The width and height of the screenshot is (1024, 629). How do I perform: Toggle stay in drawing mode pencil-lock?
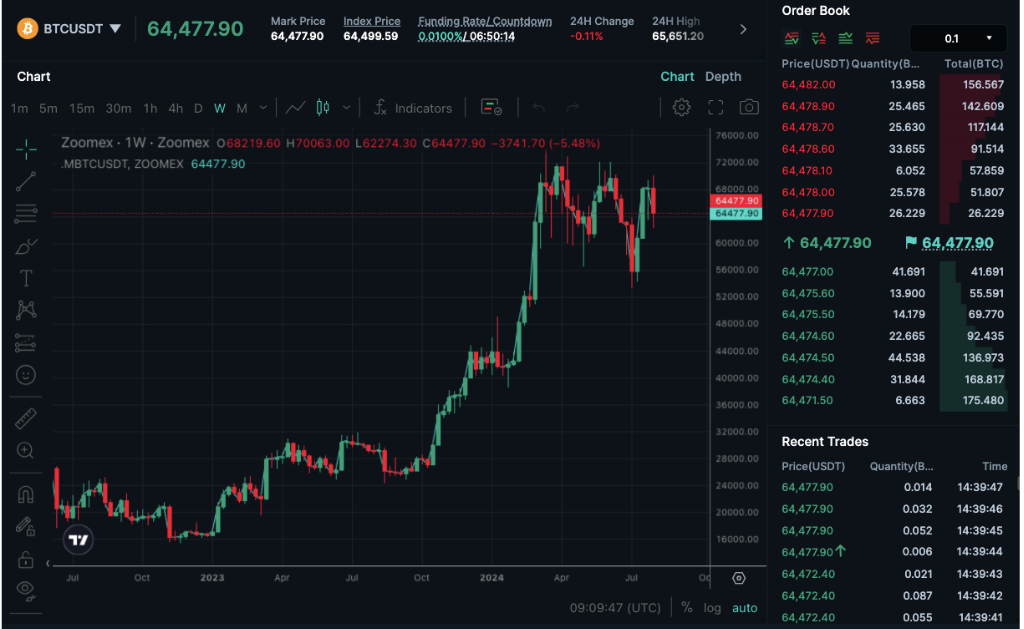pos(25,526)
